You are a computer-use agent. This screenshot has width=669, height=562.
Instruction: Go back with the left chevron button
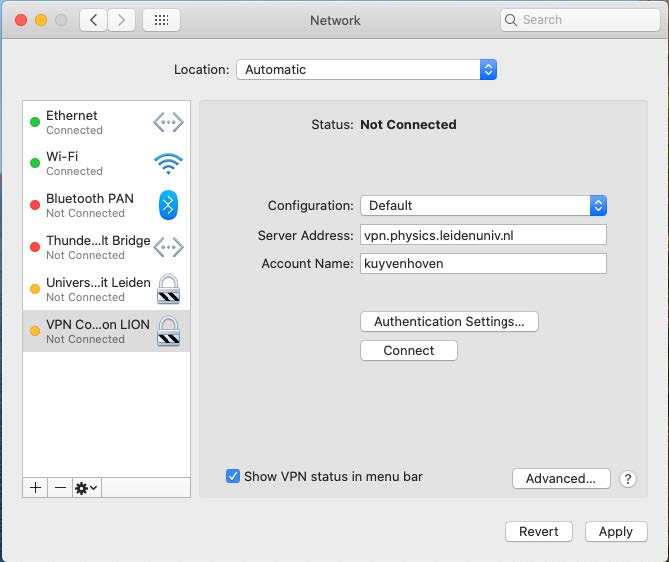pyautogui.click(x=94, y=20)
